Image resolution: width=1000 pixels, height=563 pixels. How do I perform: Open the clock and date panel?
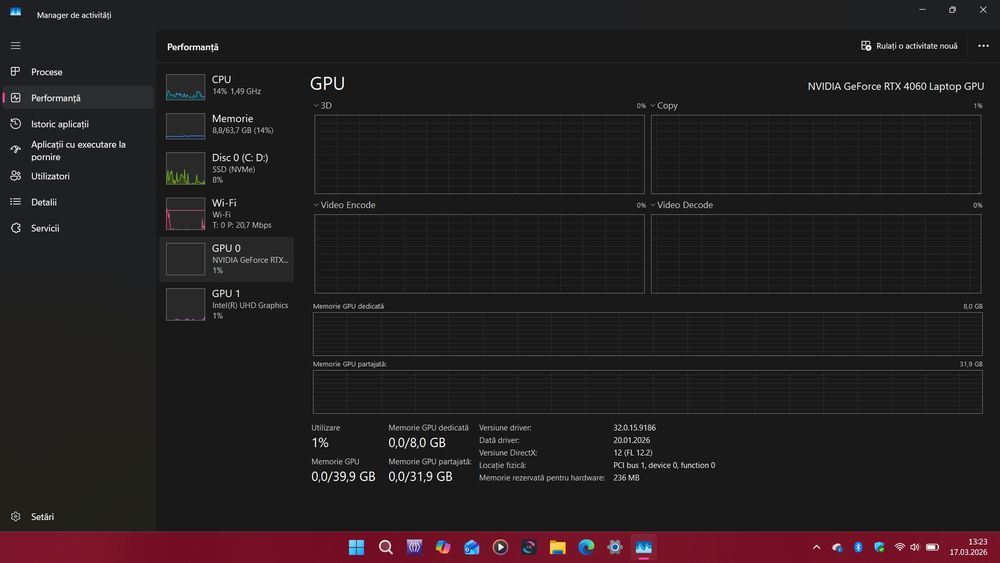(x=968, y=547)
